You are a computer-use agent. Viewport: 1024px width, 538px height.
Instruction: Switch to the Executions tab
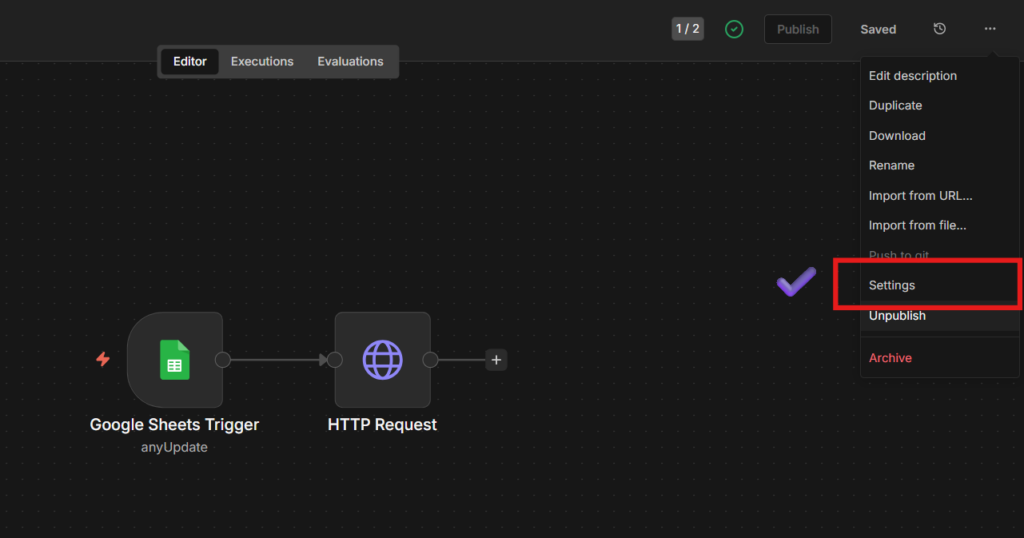pos(262,61)
